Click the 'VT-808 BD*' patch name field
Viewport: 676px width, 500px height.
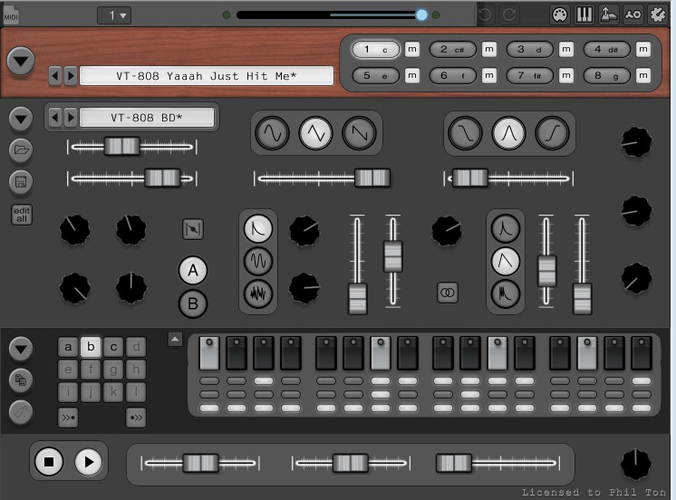pos(147,118)
